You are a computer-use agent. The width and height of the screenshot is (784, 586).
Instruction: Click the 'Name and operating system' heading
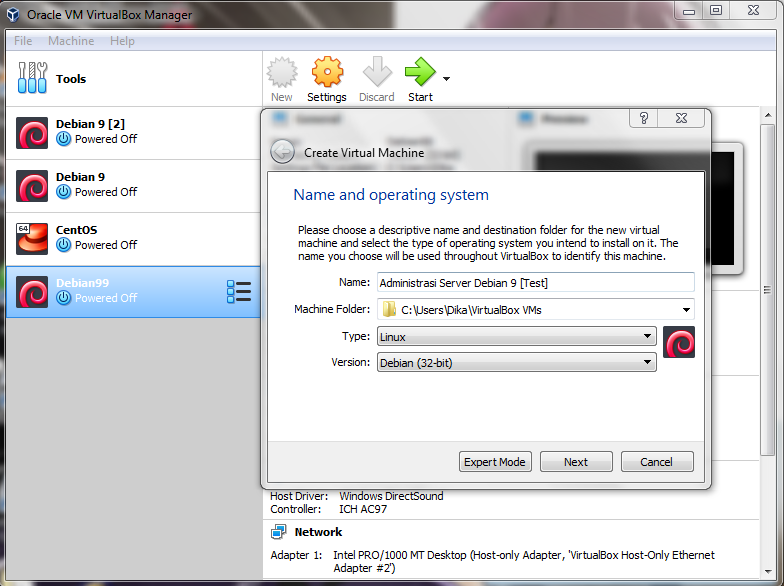[x=391, y=194]
